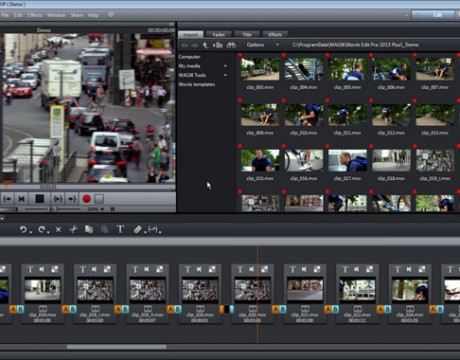
Task: Click the bandage-shaped icon in the editing toolbar
Action: point(137,229)
